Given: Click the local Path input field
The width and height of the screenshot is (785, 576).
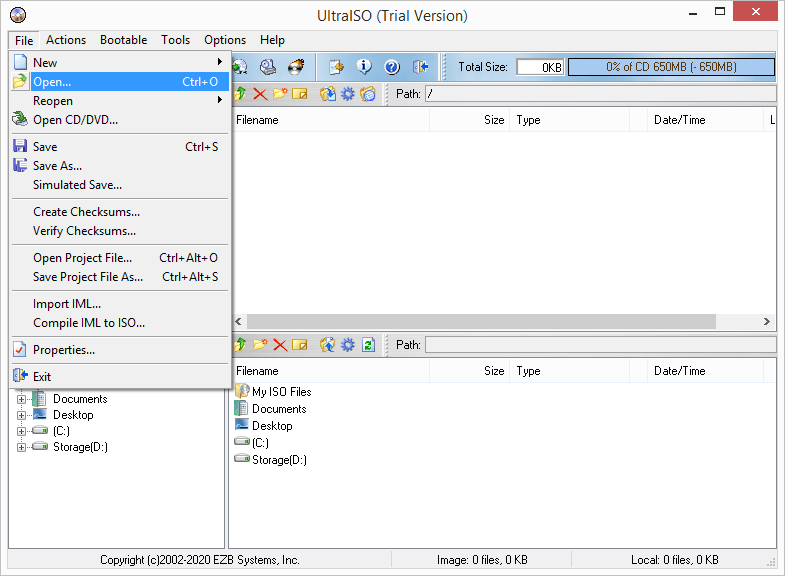Looking at the screenshot, I should 601,345.
